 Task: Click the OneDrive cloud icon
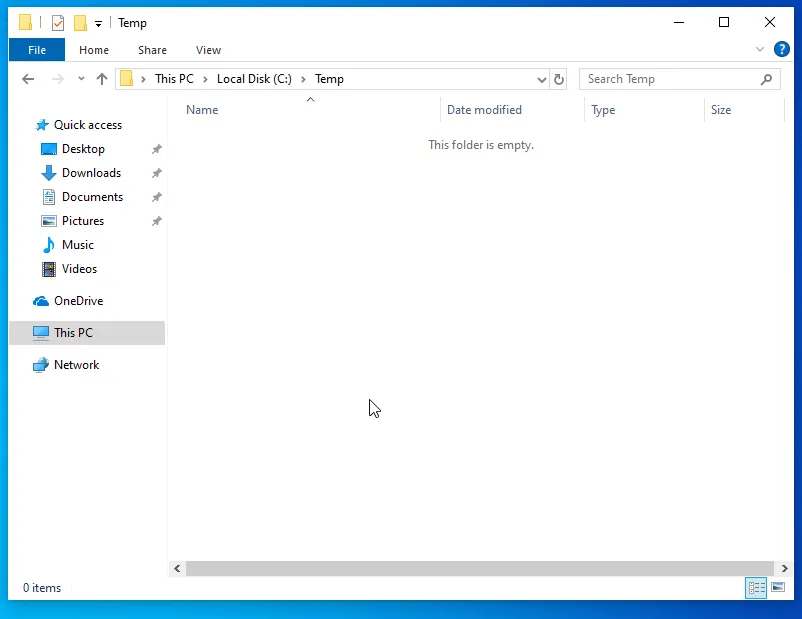point(41,301)
